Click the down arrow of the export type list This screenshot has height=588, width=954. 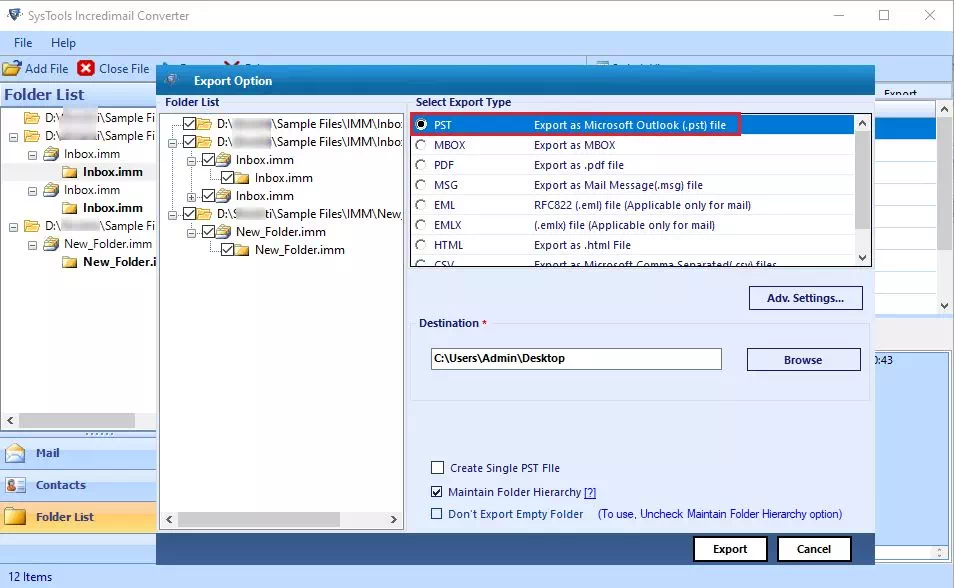click(862, 257)
